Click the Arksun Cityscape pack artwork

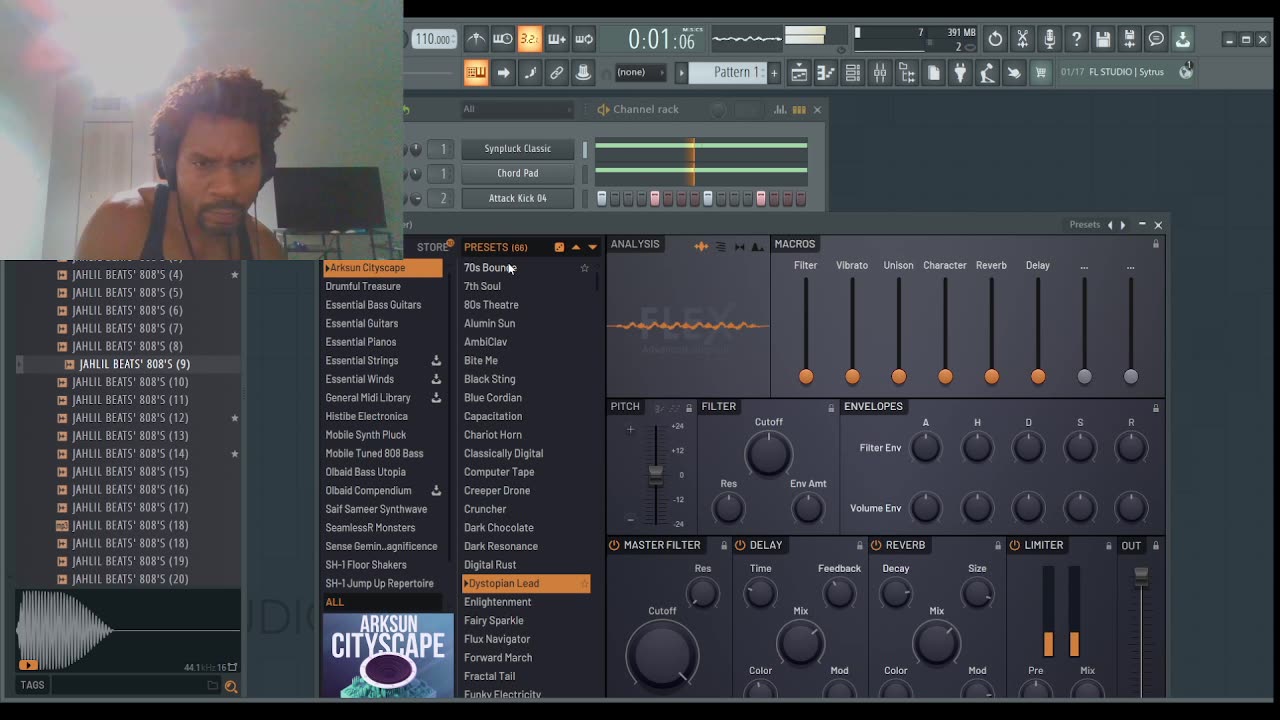(x=388, y=657)
